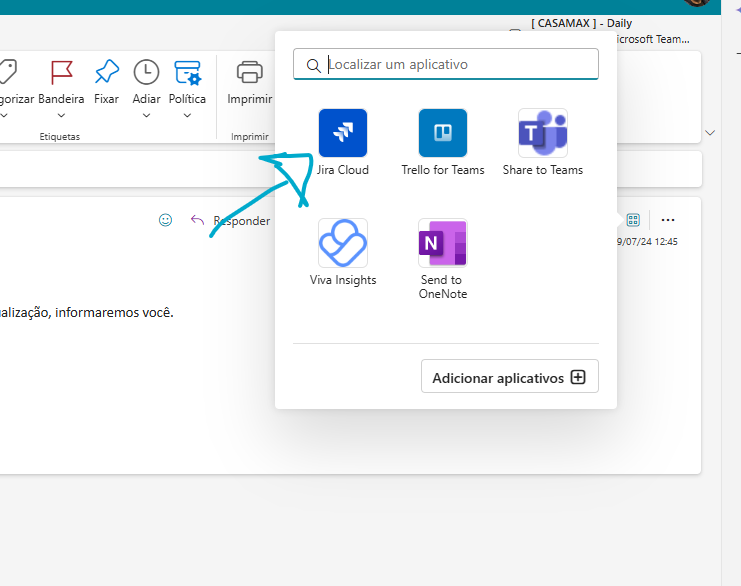
Task: Expand the Categorizar dropdown chevron
Action: pyautogui.click(x=4, y=115)
